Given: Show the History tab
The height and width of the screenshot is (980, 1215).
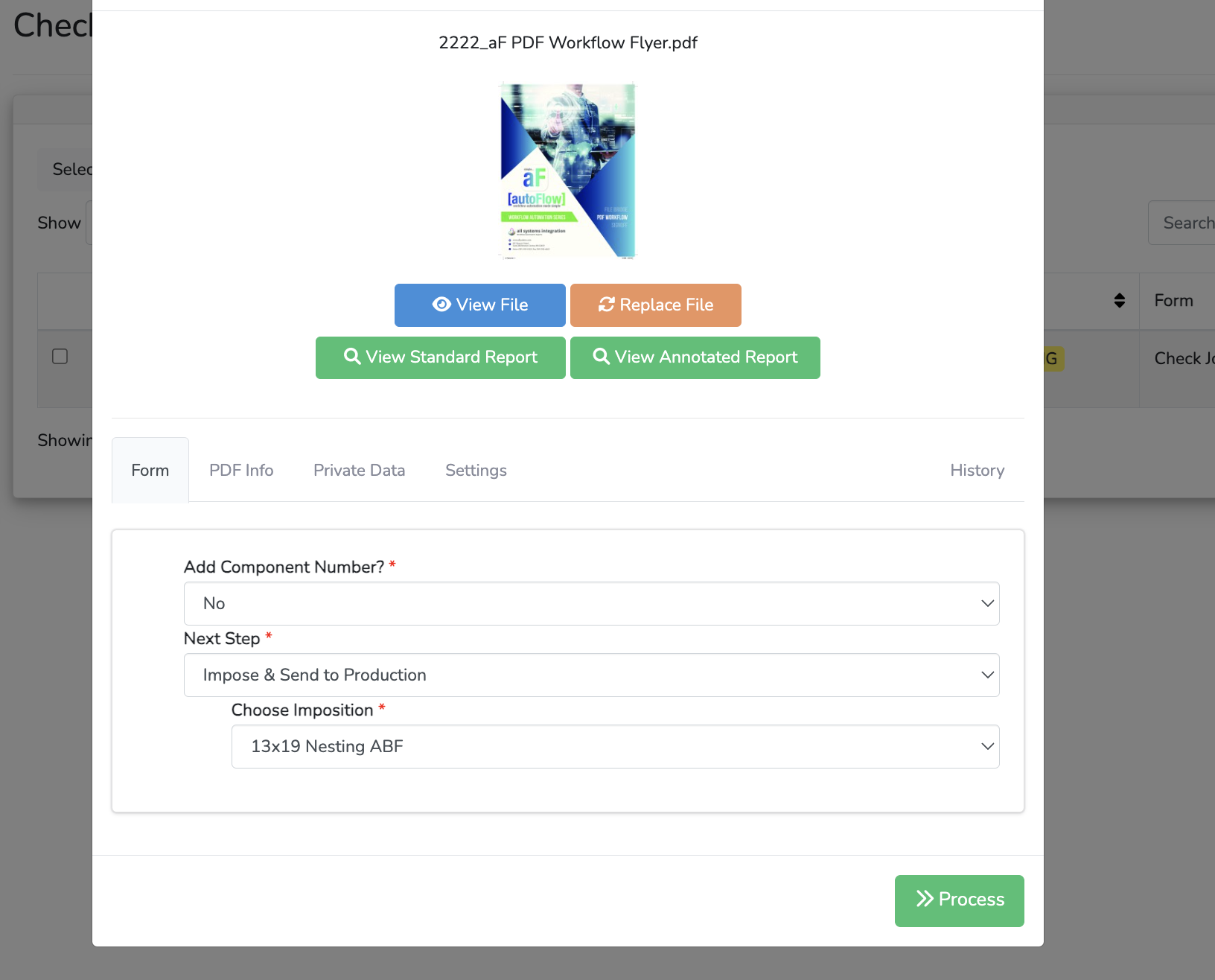Looking at the screenshot, I should [x=977, y=470].
